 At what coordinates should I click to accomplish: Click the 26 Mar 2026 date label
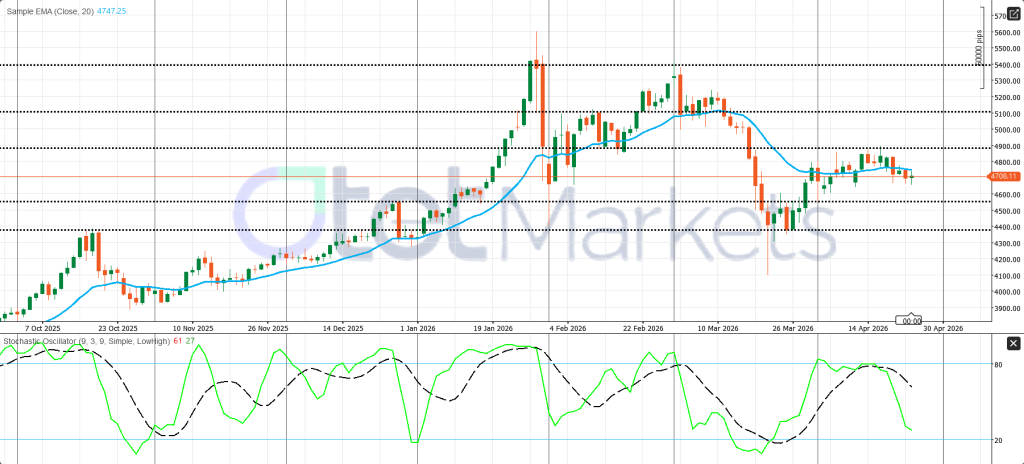793,328
